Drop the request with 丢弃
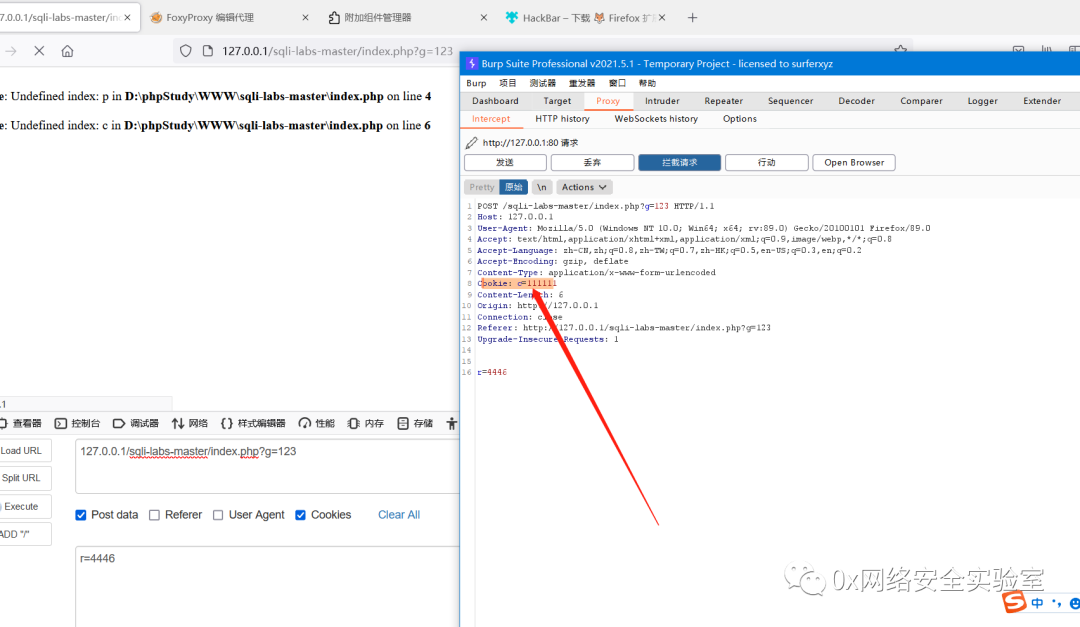This screenshot has height=627, width=1080. tap(592, 163)
